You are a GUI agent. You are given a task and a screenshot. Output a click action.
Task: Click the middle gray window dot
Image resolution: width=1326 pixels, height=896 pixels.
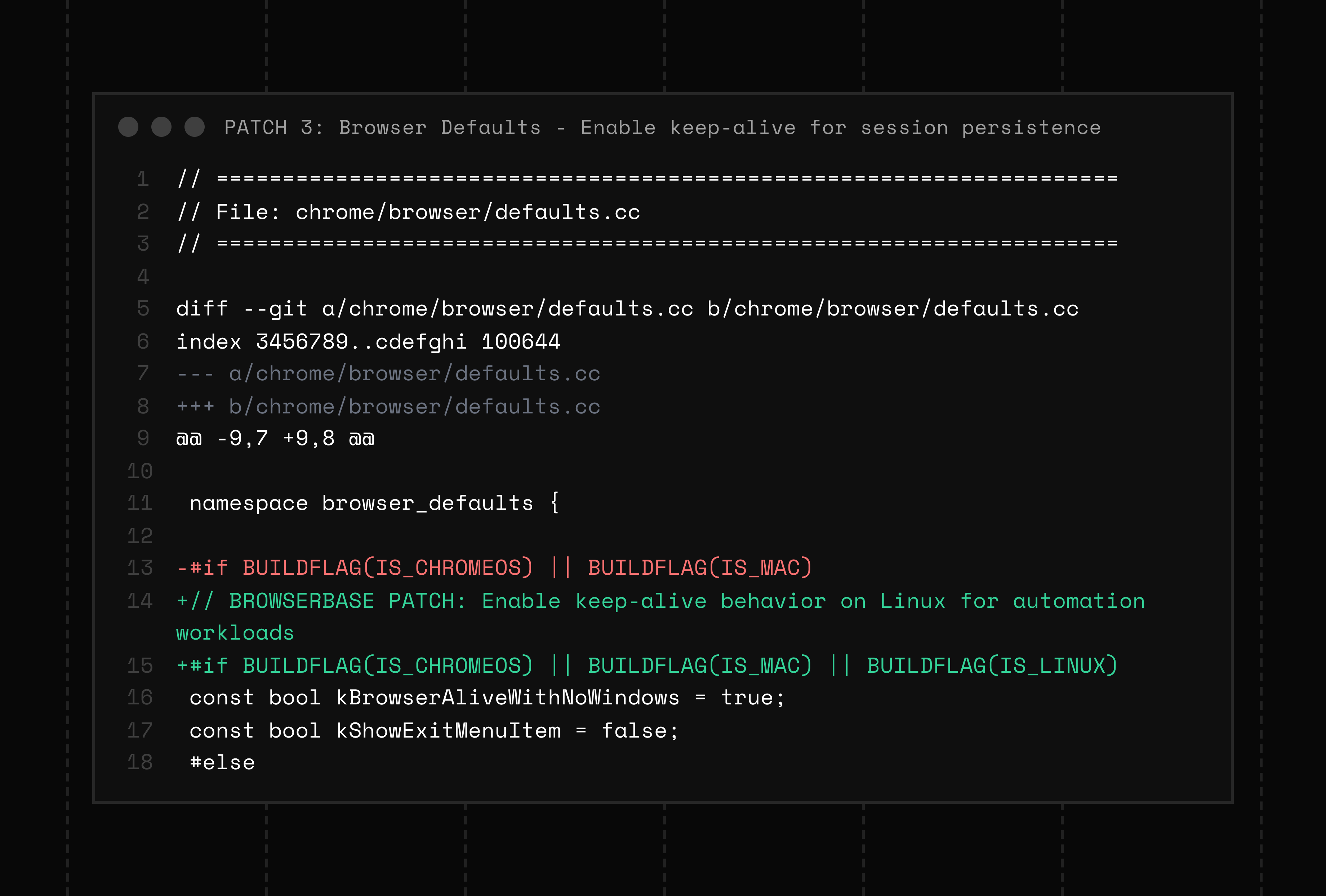pyautogui.click(x=161, y=127)
